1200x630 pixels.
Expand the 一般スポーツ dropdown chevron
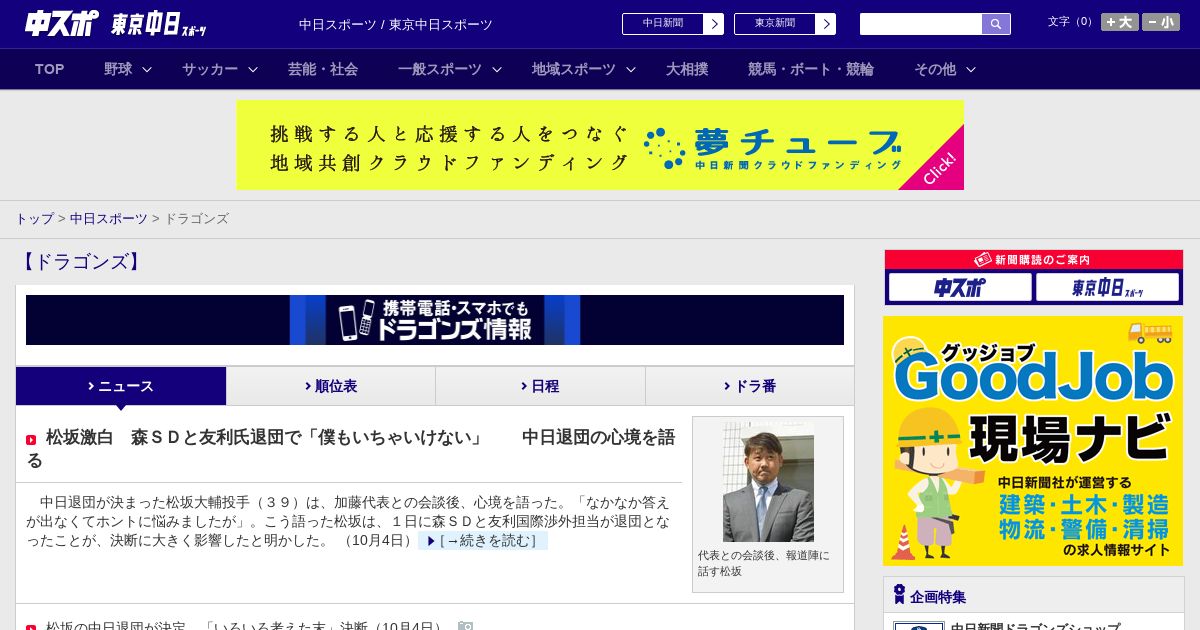click(497, 69)
